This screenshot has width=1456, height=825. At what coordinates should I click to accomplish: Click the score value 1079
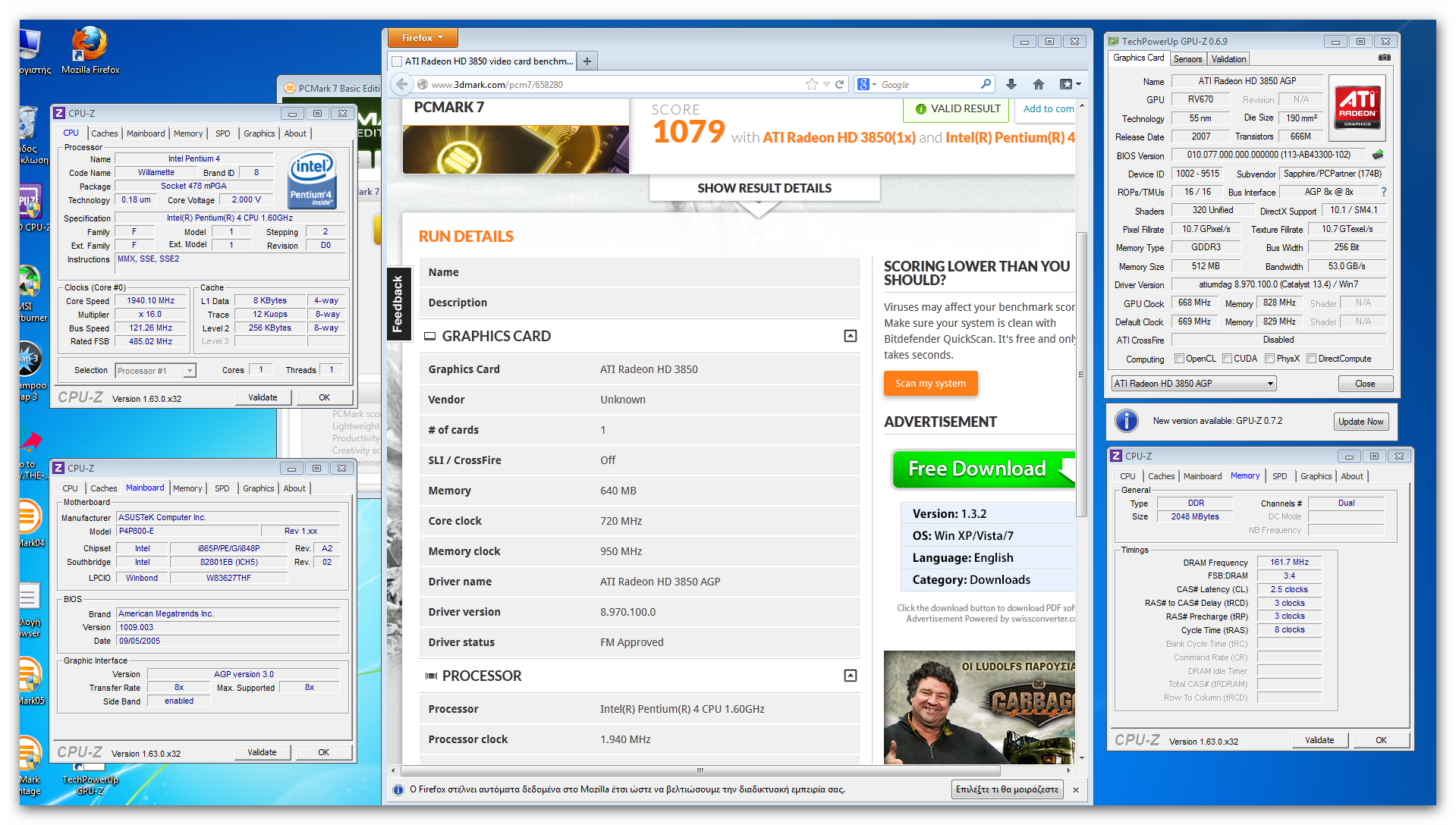[x=688, y=132]
